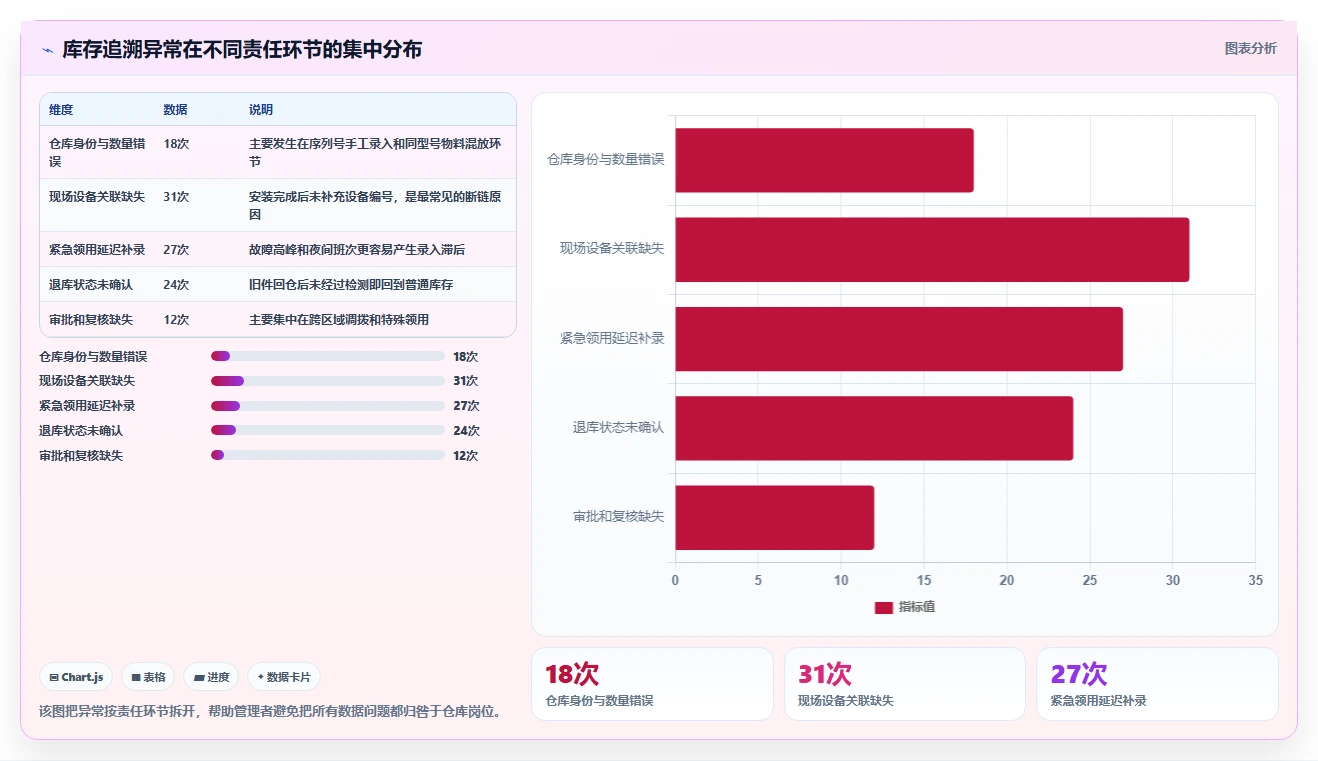Click the 审批和复核缺失 progress bar
This screenshot has height=761, width=1318.
[x=328, y=455]
